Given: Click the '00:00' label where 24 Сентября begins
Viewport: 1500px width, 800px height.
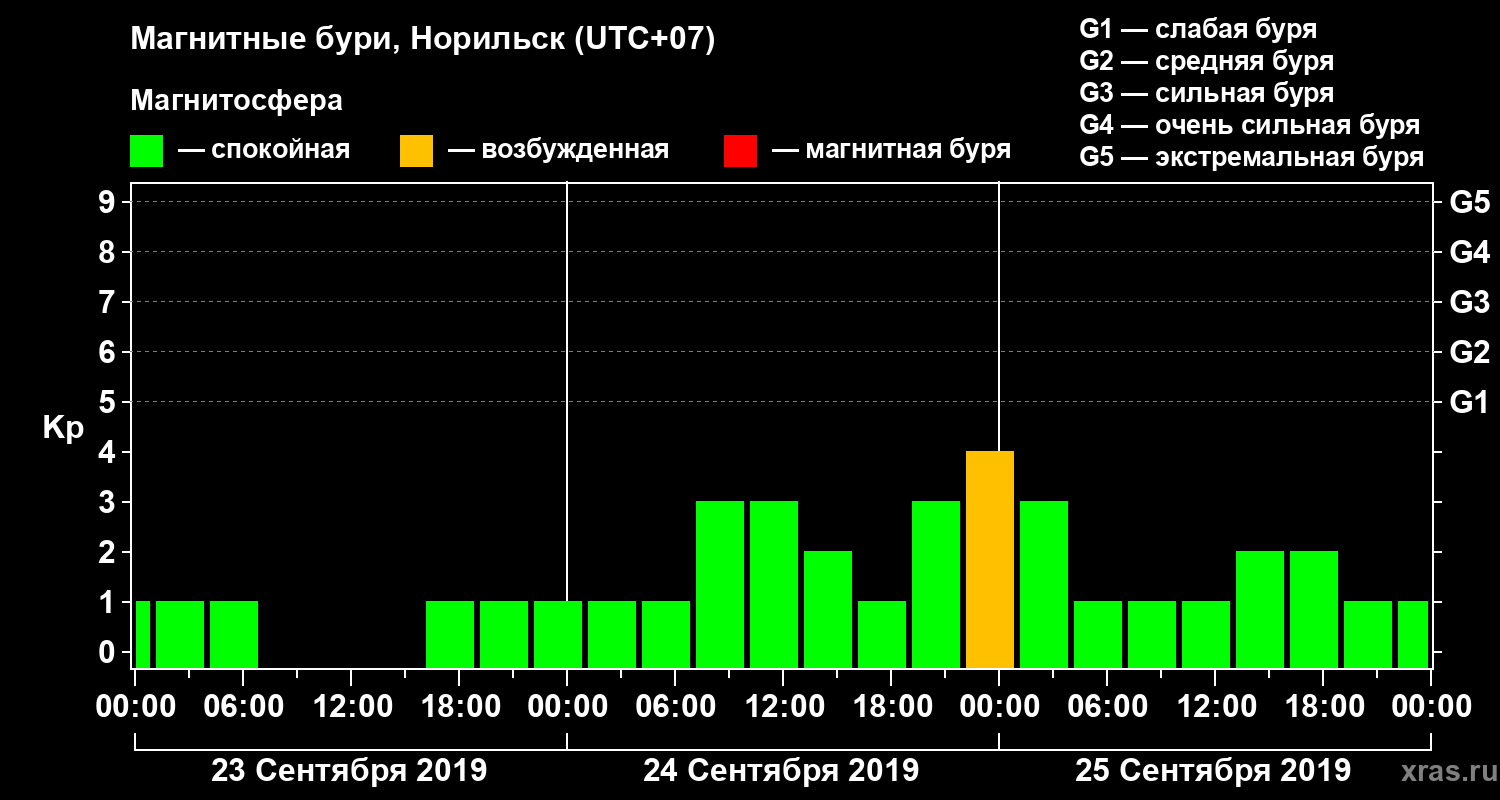Looking at the screenshot, I should (x=566, y=707).
